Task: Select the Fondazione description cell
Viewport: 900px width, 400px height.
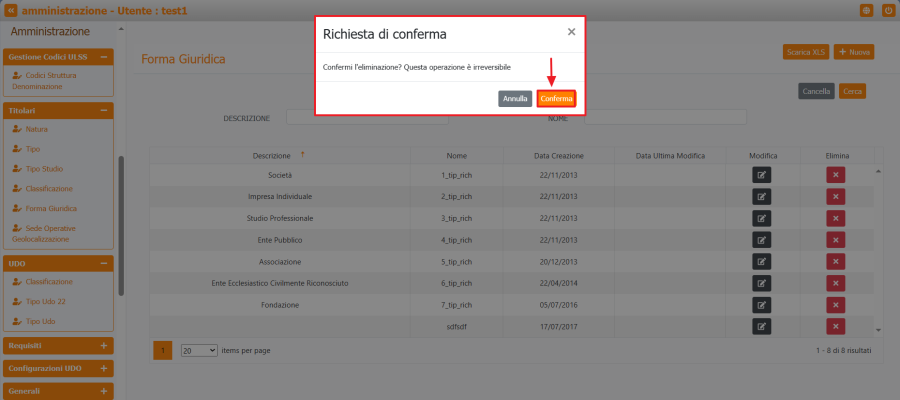Action: [x=280, y=305]
